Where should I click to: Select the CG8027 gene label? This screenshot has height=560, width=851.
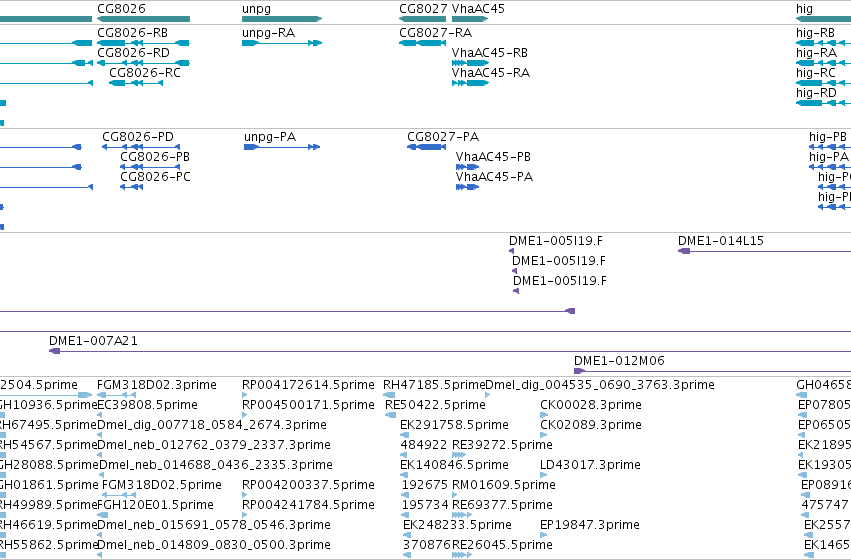(x=423, y=9)
